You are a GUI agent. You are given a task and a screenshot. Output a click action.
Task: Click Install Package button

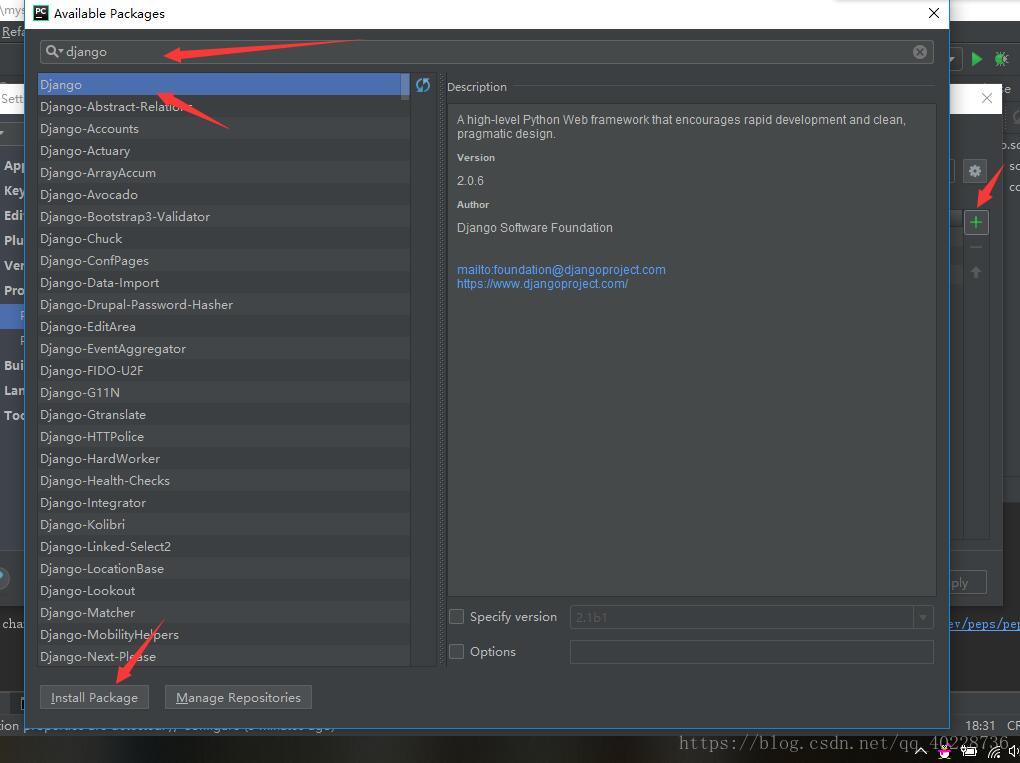tap(94, 697)
